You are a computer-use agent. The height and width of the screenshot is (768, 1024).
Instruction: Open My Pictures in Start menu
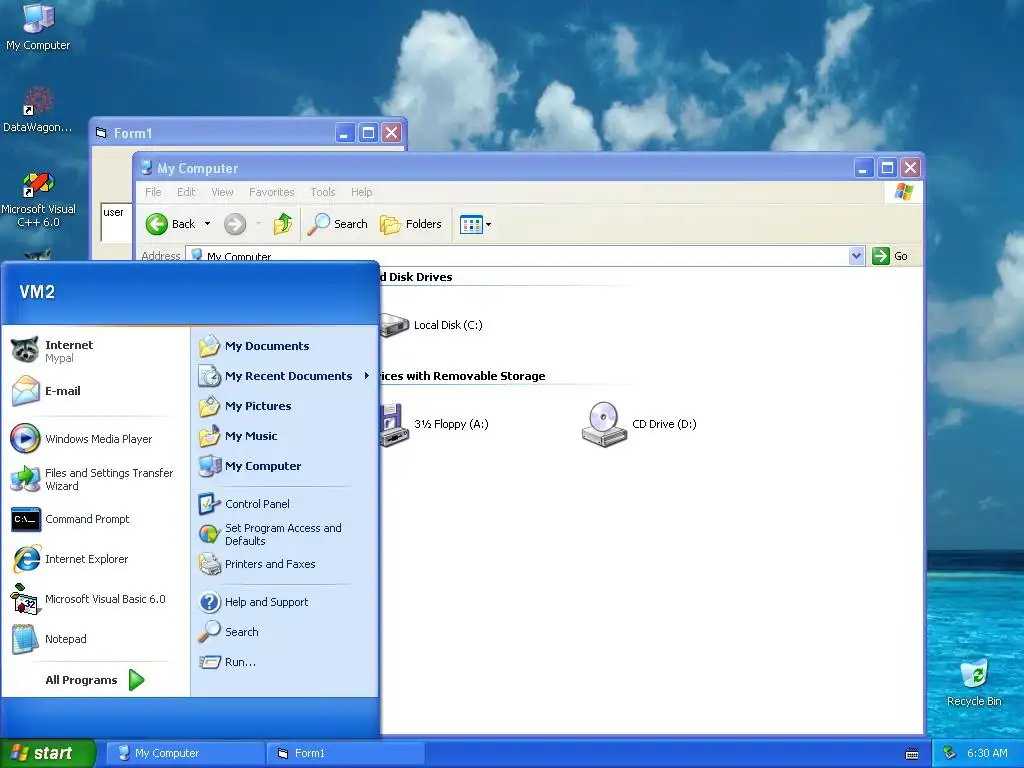click(x=284, y=406)
